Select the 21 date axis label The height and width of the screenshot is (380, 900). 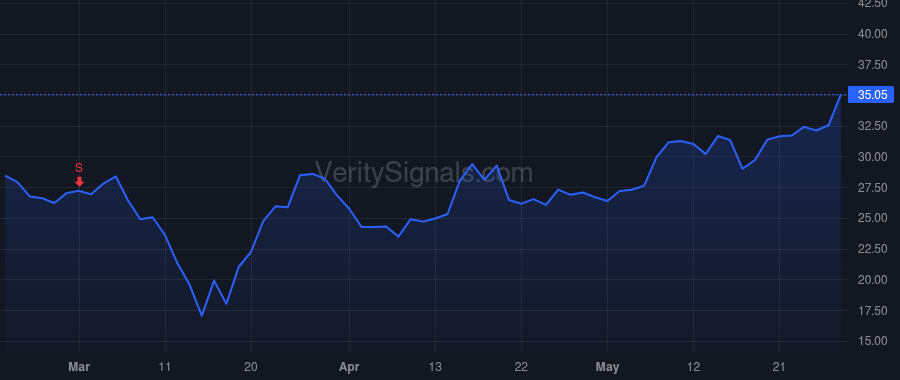click(779, 366)
